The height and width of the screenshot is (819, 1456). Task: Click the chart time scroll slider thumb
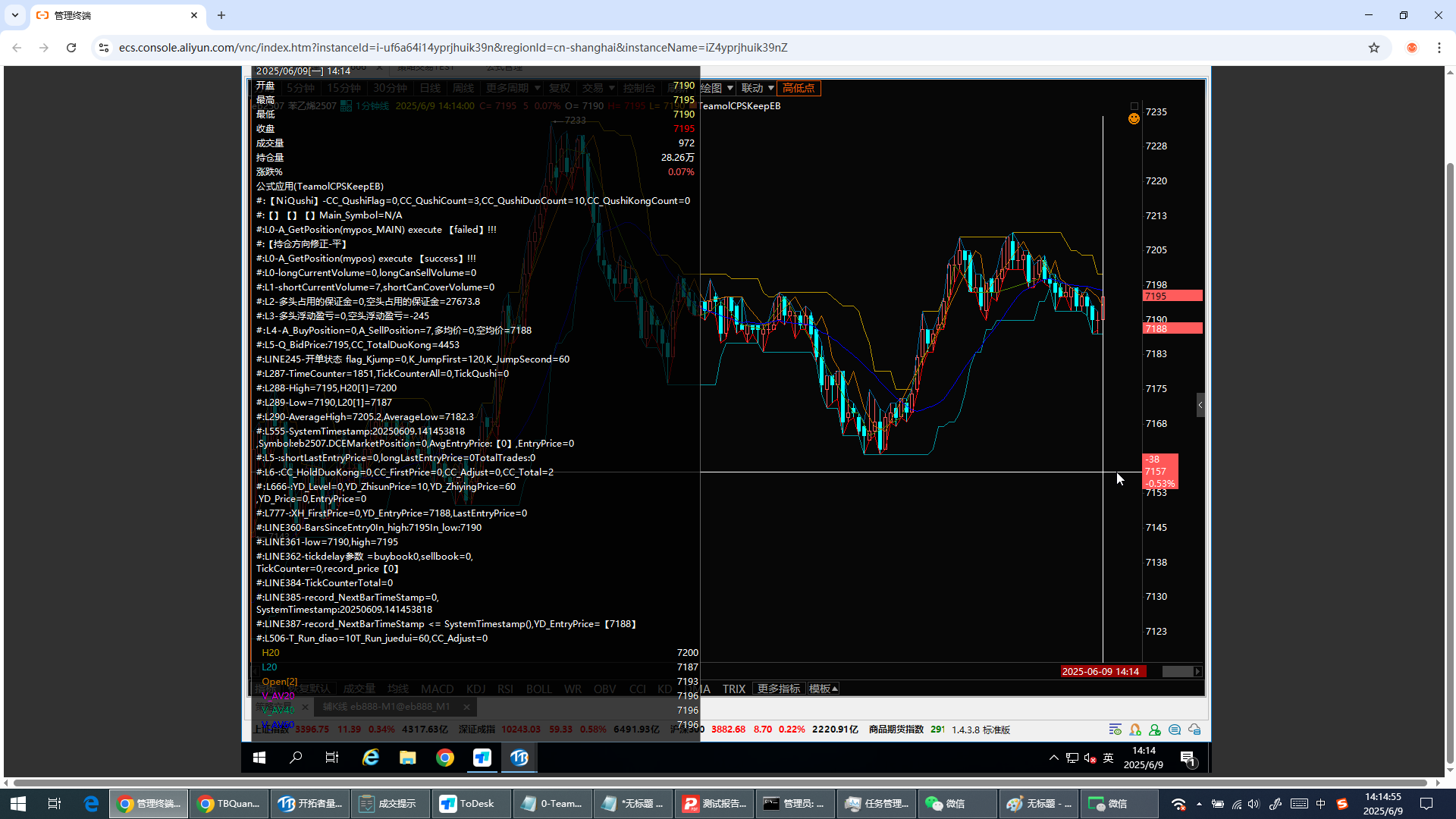(x=1177, y=671)
